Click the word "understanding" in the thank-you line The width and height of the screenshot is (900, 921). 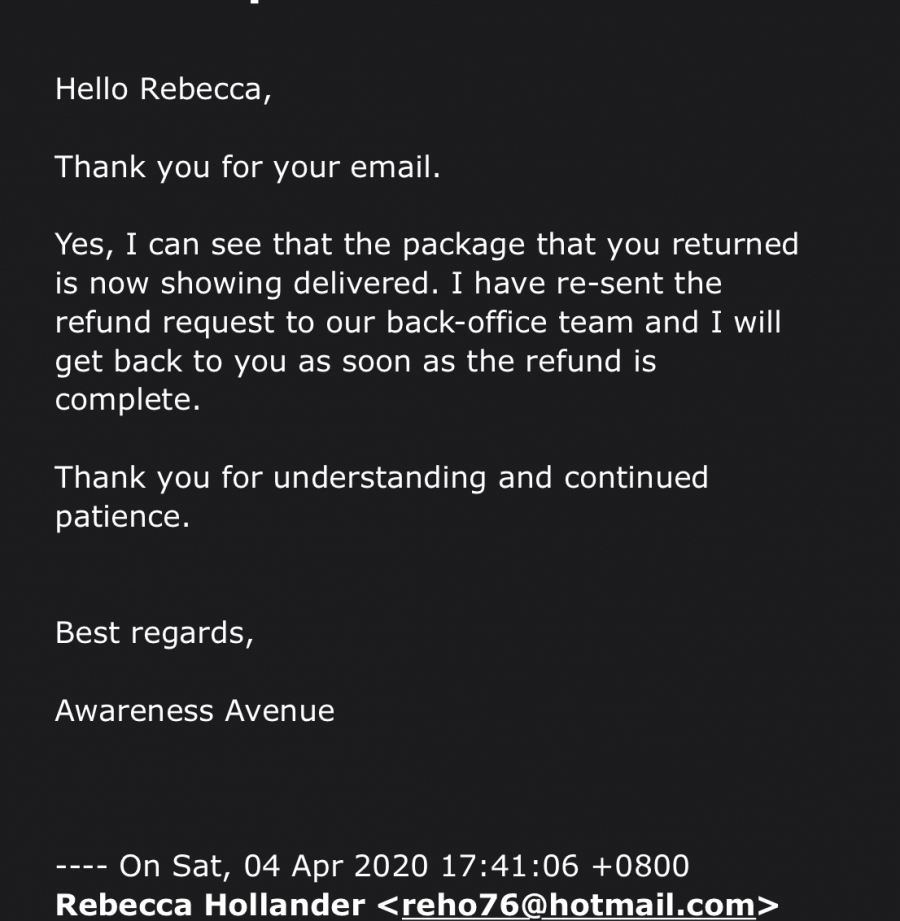[379, 478]
